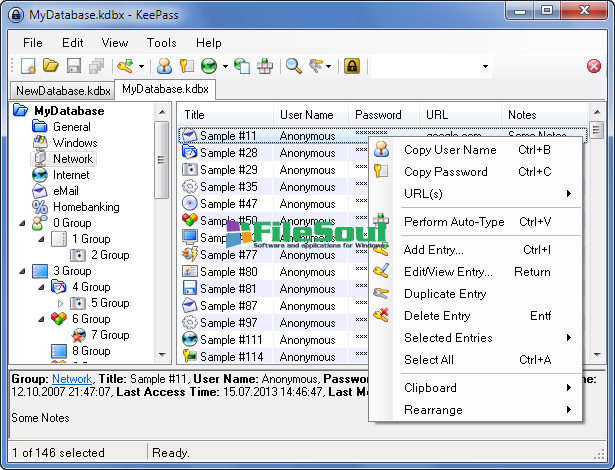This screenshot has width=615, height=470.
Task: Click the Copy Password toolbar icon
Action: coord(187,66)
